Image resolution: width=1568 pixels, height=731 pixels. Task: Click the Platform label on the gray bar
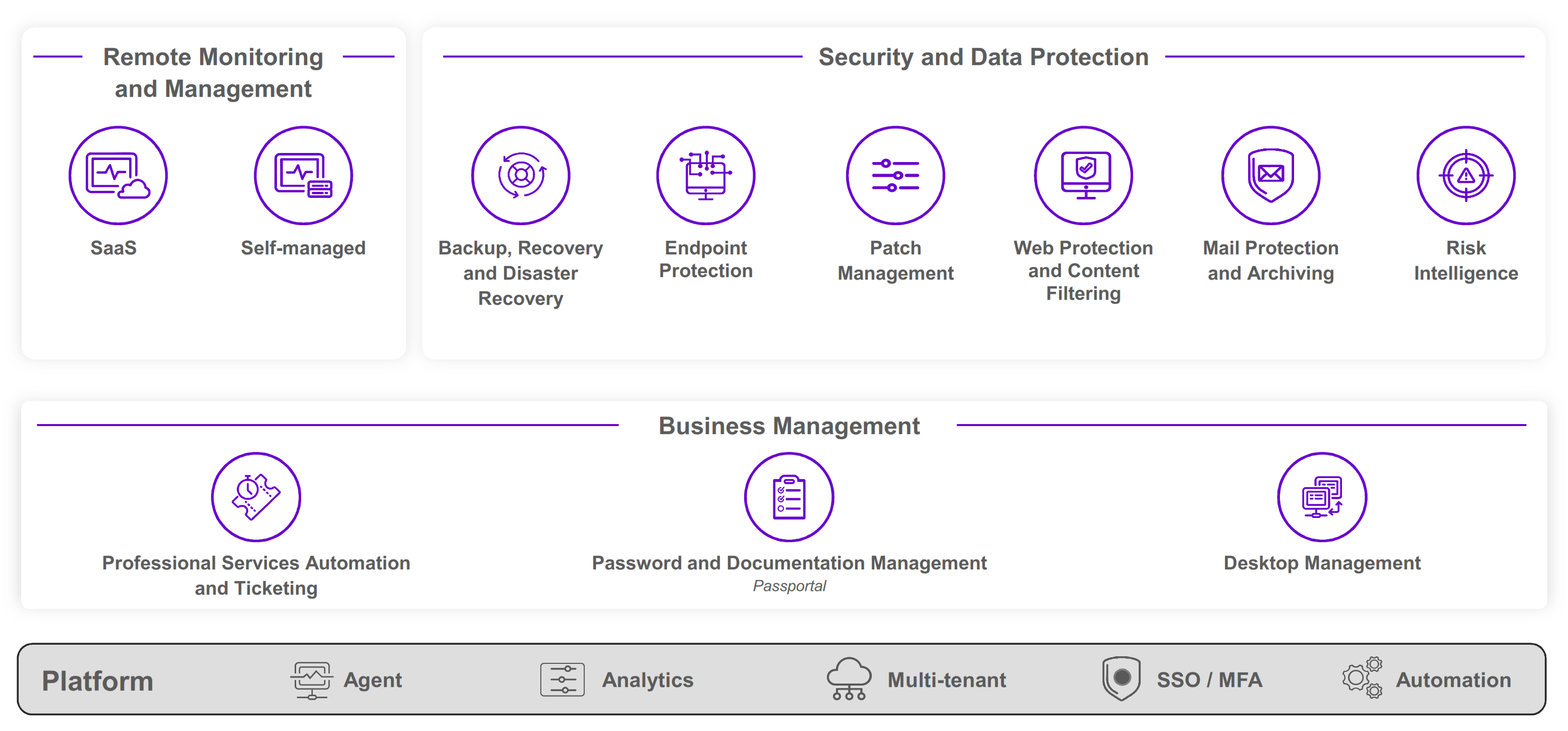pyautogui.click(x=97, y=681)
